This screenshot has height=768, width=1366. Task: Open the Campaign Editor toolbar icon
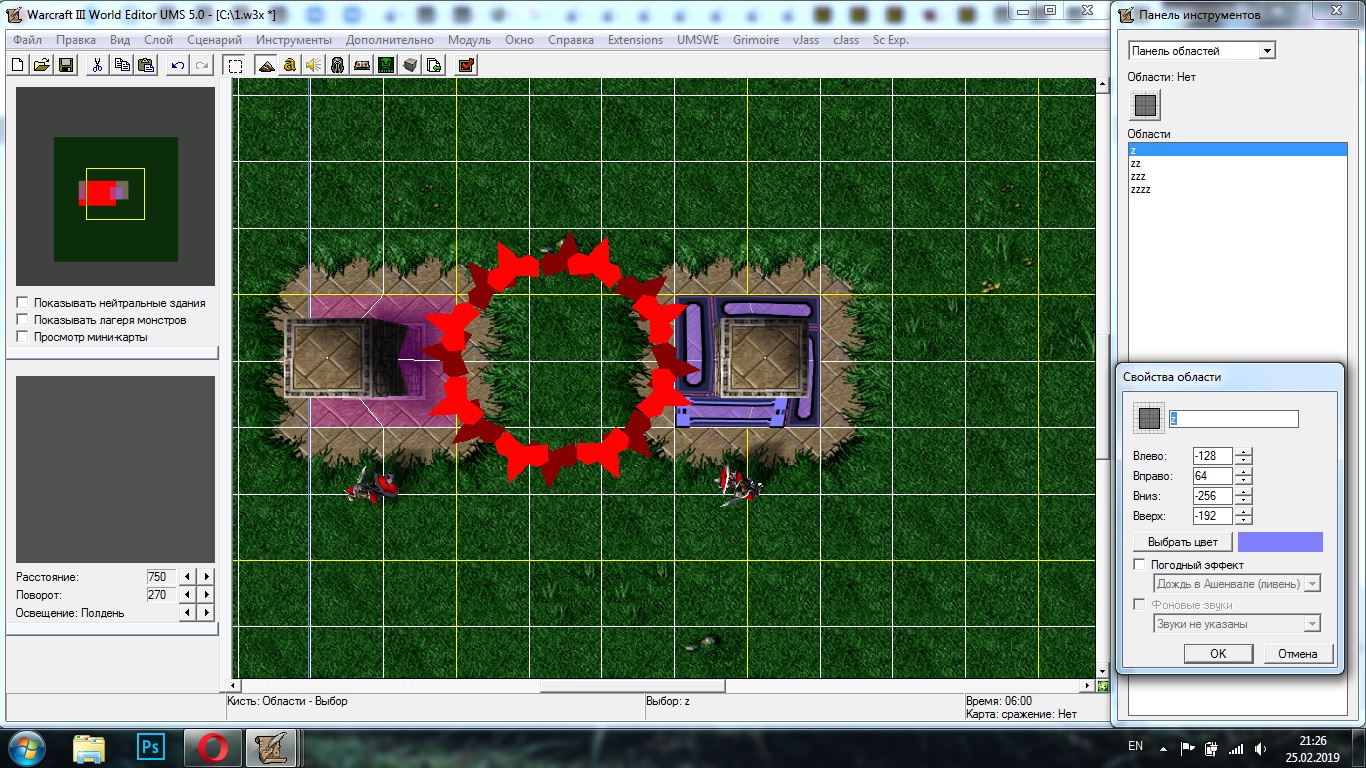coord(362,65)
